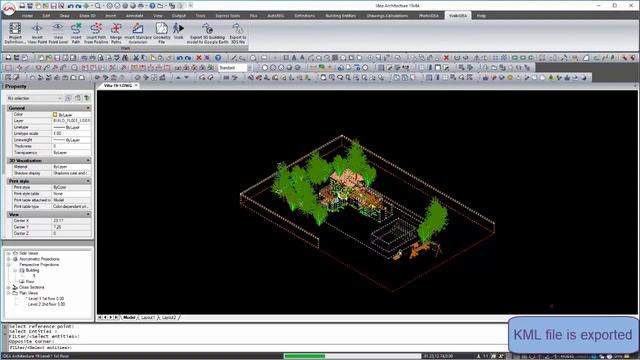Click the undo arrow in quick access bar
Image resolution: width=640 pixels, height=360 pixels.
click(x=70, y=6)
